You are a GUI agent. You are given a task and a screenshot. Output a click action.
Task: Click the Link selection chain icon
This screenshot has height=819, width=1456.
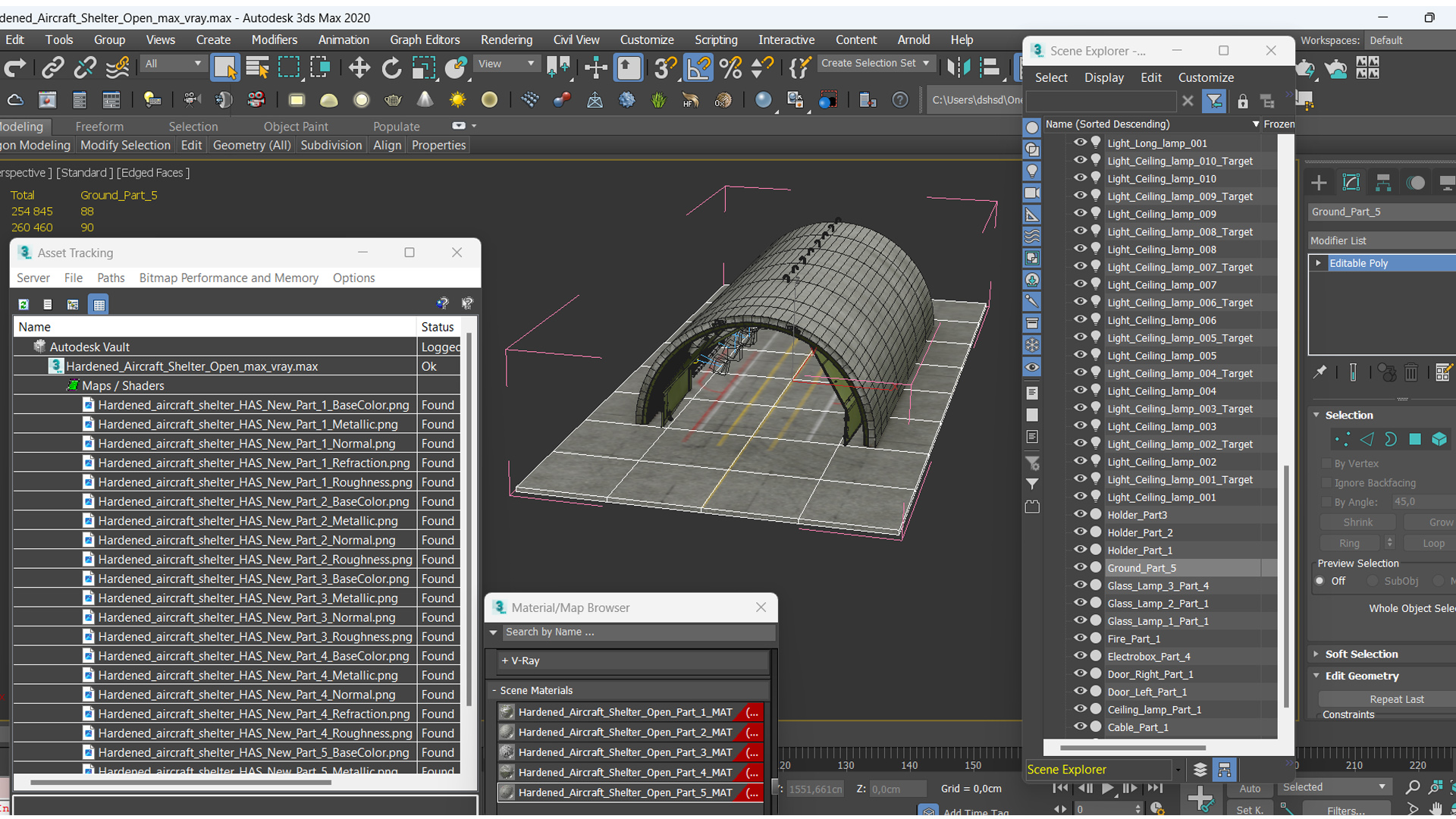coord(52,68)
